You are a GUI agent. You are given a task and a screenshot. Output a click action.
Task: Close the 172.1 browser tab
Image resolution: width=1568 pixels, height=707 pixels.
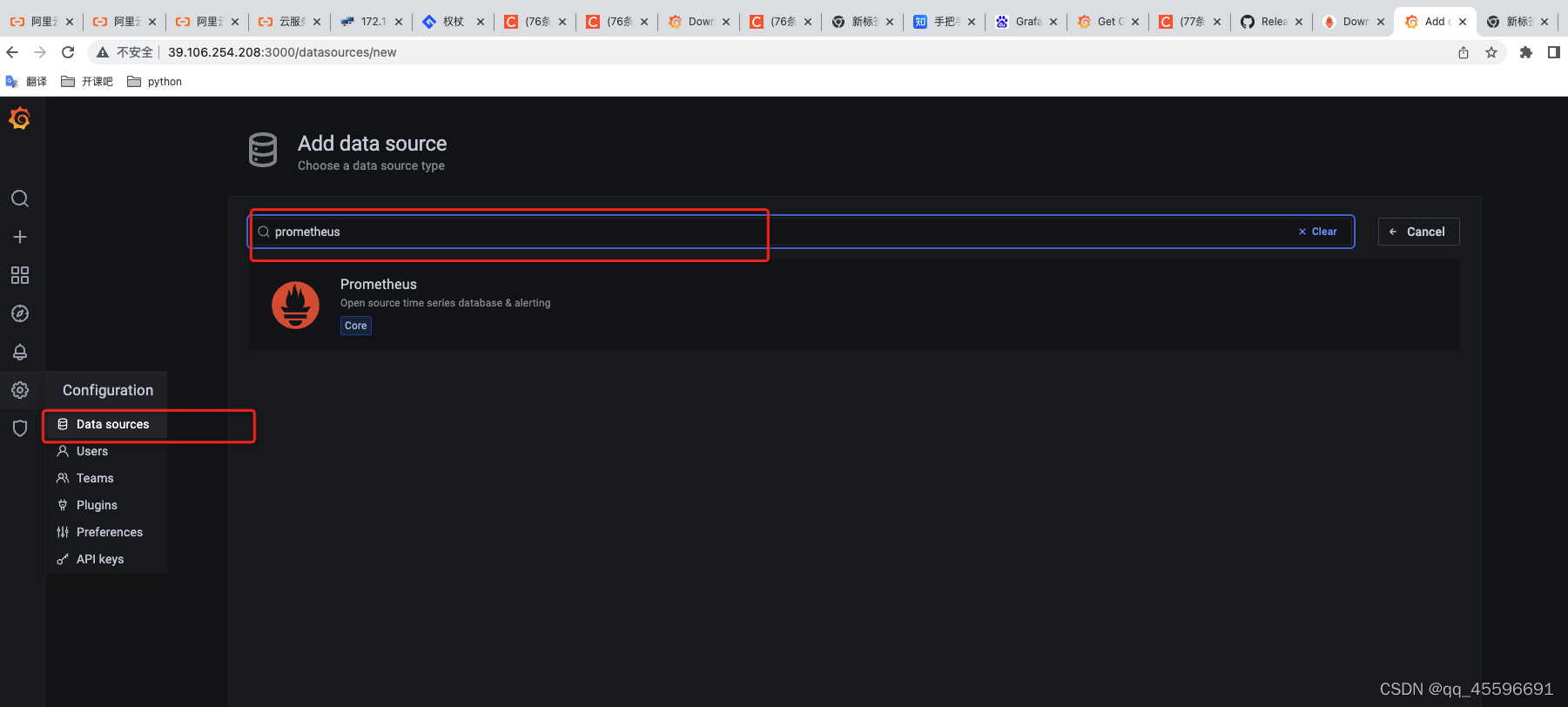click(399, 22)
